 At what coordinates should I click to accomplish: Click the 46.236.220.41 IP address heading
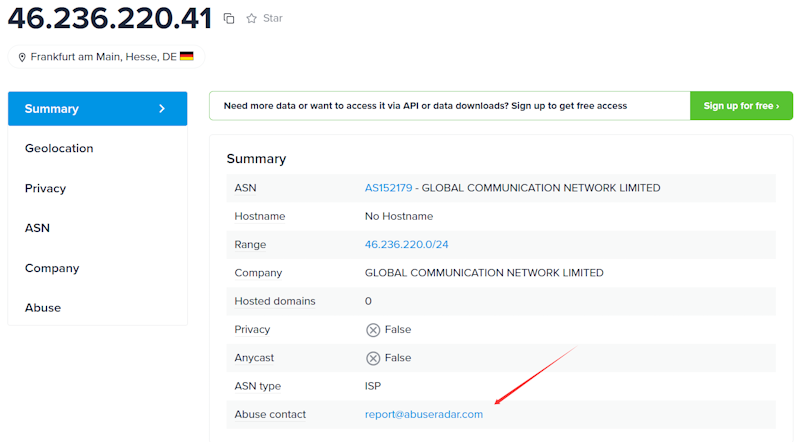coord(110,18)
